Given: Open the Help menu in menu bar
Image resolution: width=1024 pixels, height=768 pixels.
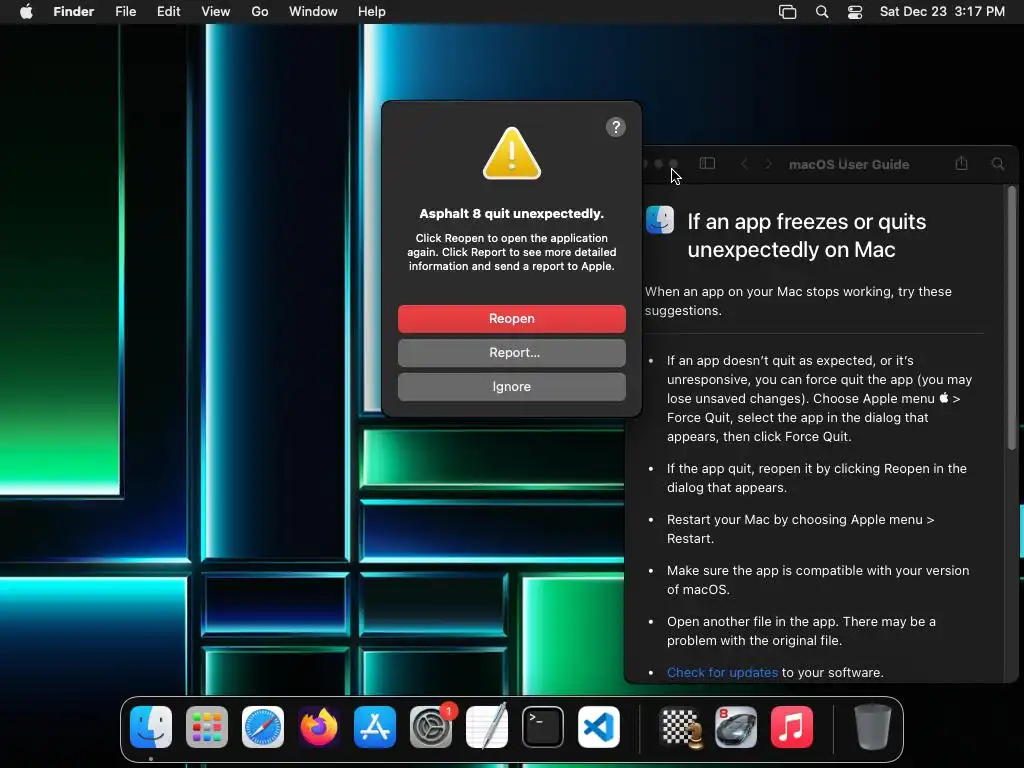Looking at the screenshot, I should point(372,12).
